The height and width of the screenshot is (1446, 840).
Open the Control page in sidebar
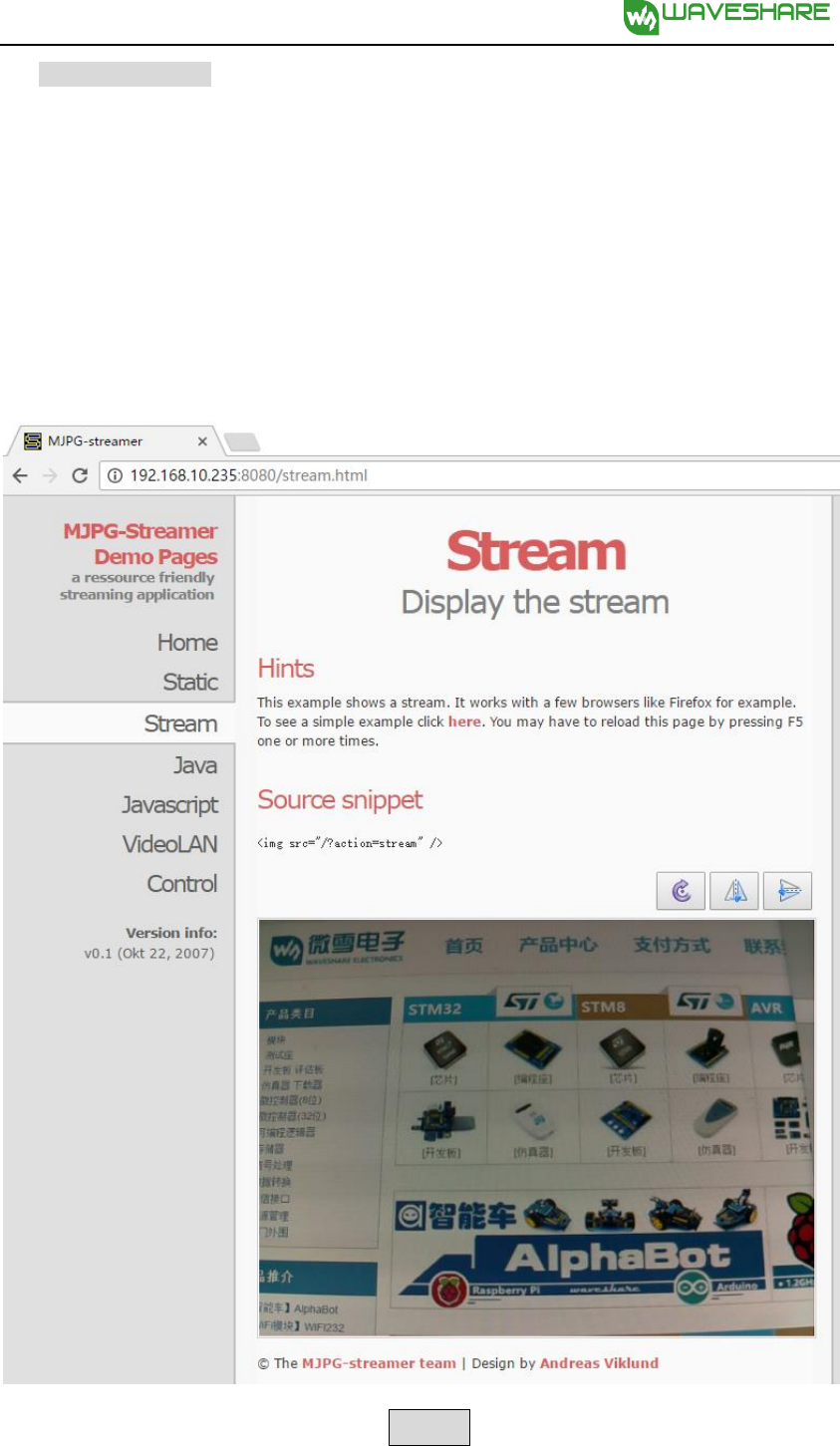point(182,884)
